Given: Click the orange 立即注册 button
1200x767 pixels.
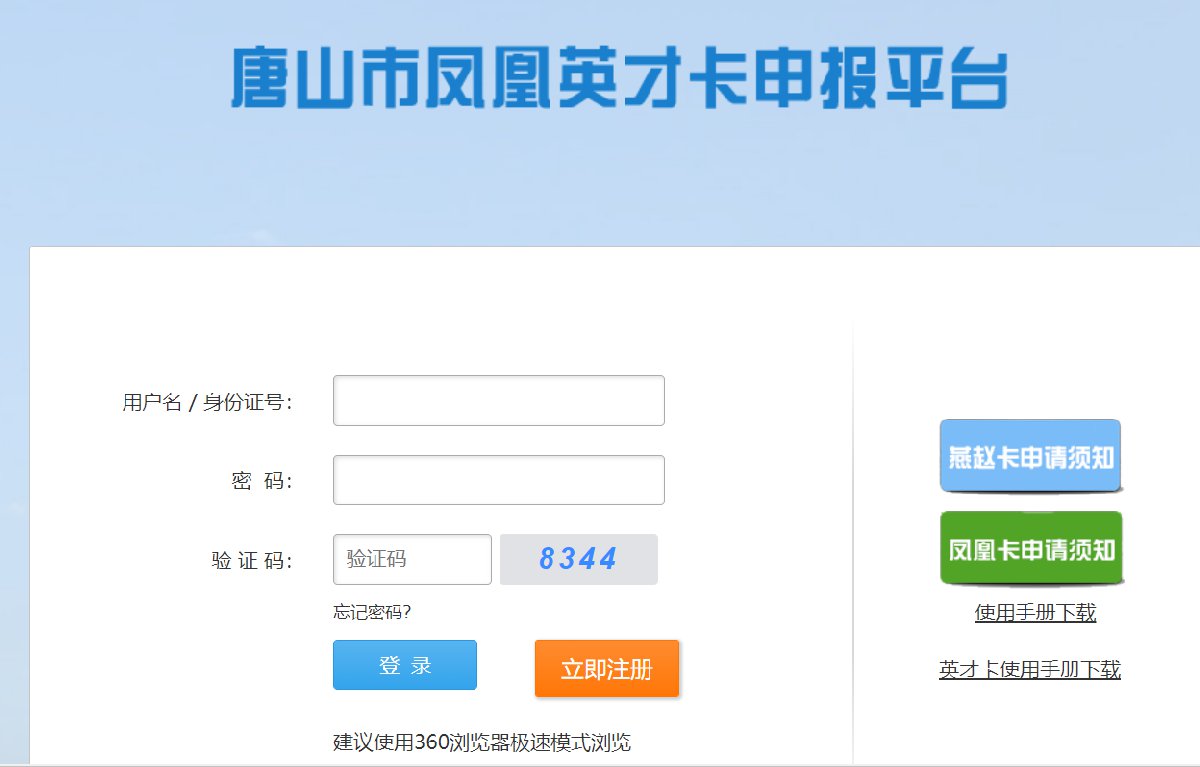Looking at the screenshot, I should click(607, 669).
